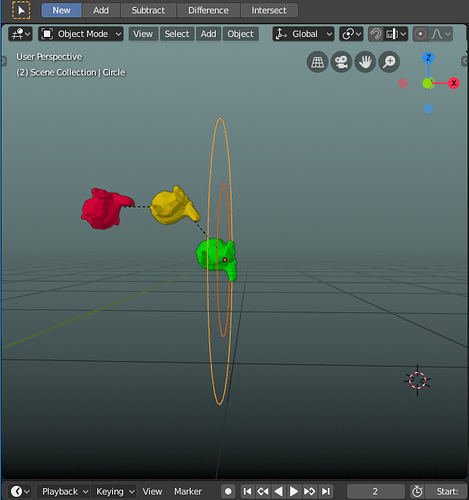Choose Subtract selection mode button
Screen dimensions: 469x500
148,10
